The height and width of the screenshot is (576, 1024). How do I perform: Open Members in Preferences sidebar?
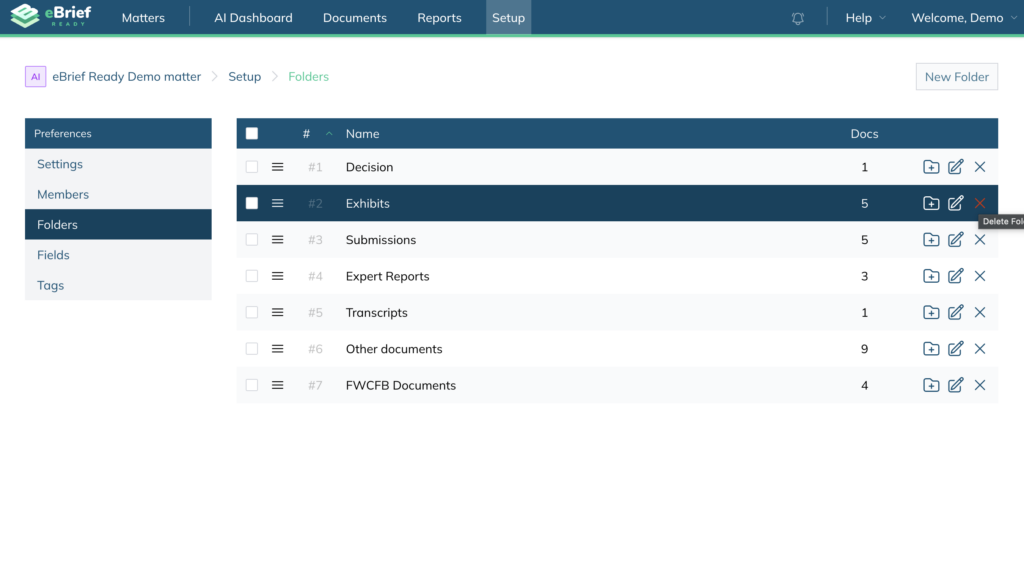point(118,194)
